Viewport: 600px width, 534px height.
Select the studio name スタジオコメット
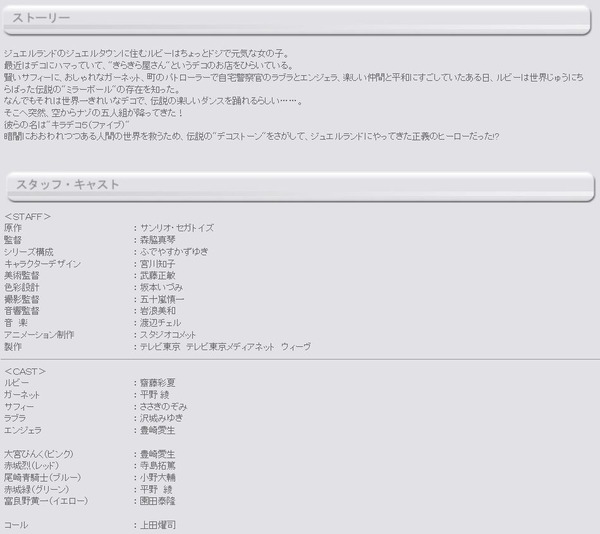pos(168,335)
